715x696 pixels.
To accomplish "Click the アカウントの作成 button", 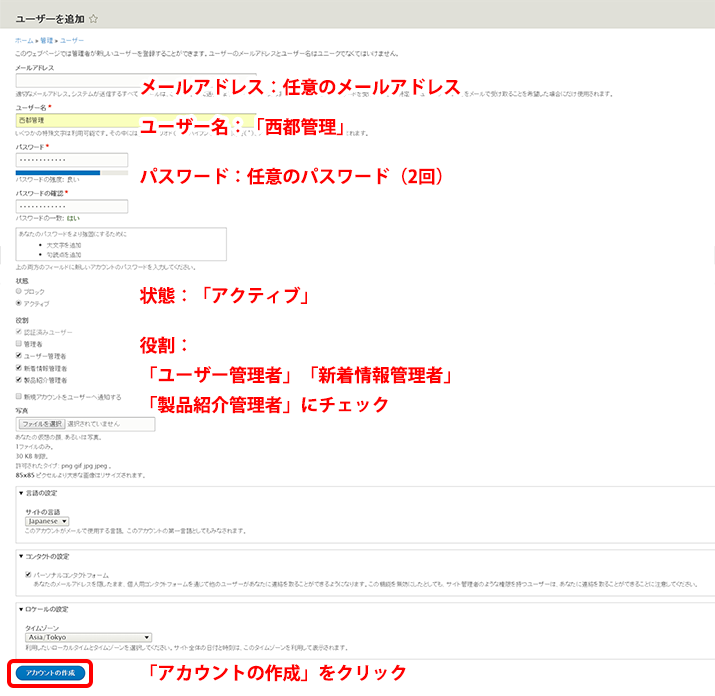I will (x=50, y=673).
